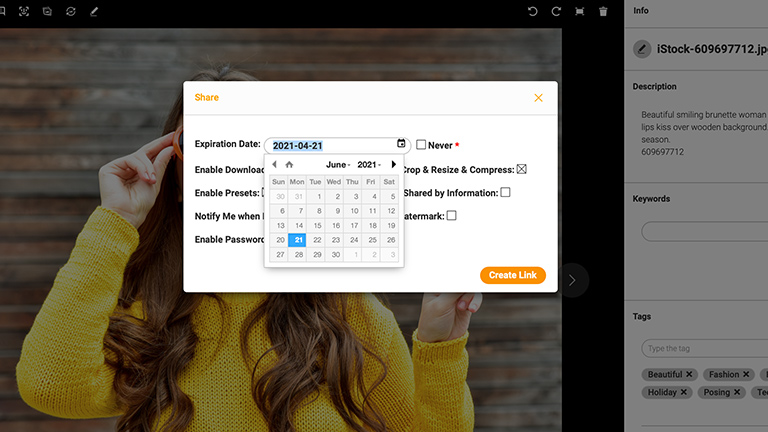This screenshot has height=432, width=768.
Task: Close the Share dialog
Action: [x=538, y=98]
